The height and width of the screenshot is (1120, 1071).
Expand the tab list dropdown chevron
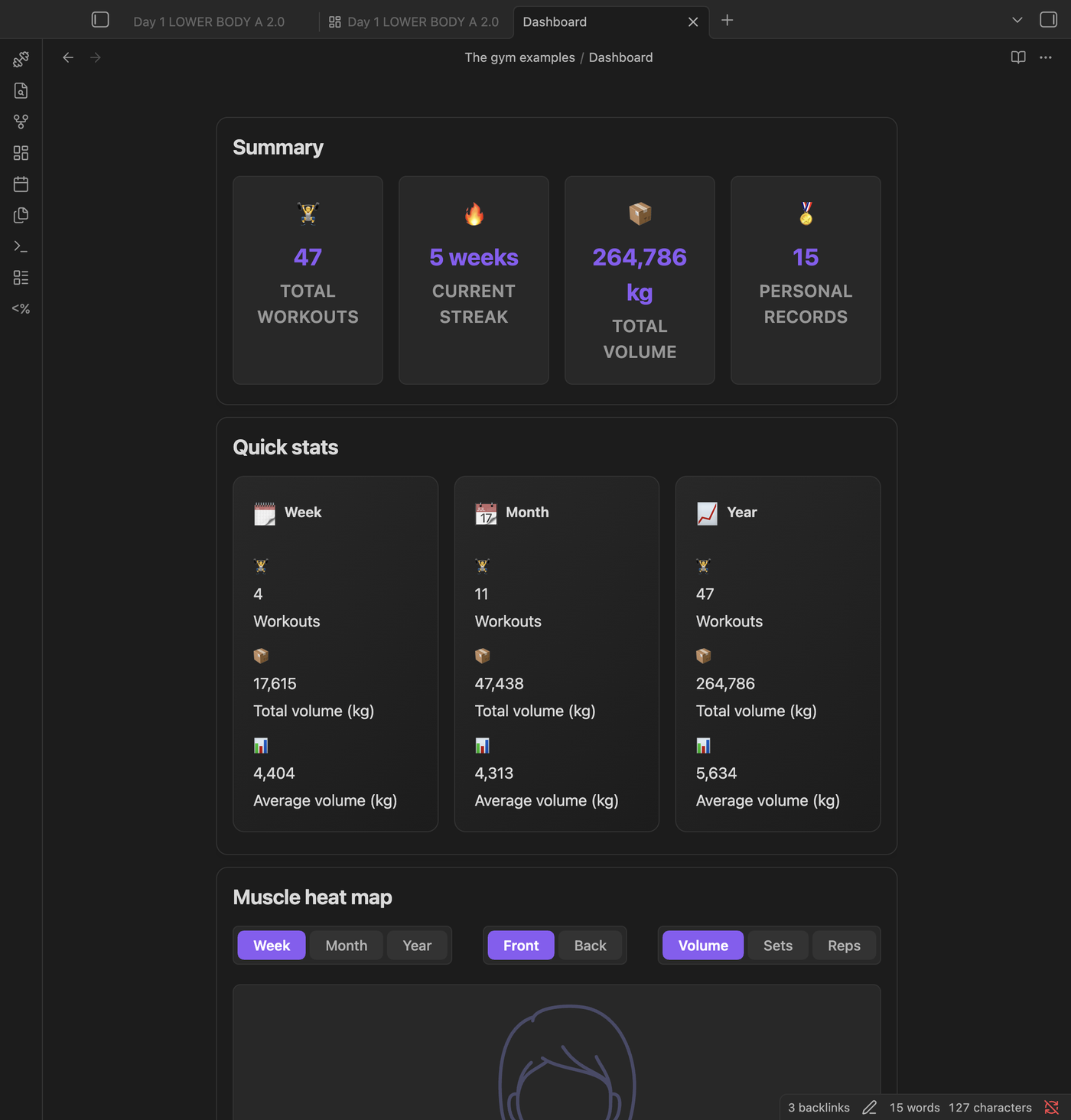(x=1017, y=20)
